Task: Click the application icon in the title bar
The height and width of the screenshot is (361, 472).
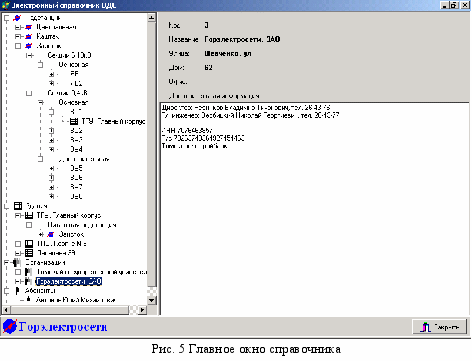Action: pyautogui.click(x=5, y=5)
